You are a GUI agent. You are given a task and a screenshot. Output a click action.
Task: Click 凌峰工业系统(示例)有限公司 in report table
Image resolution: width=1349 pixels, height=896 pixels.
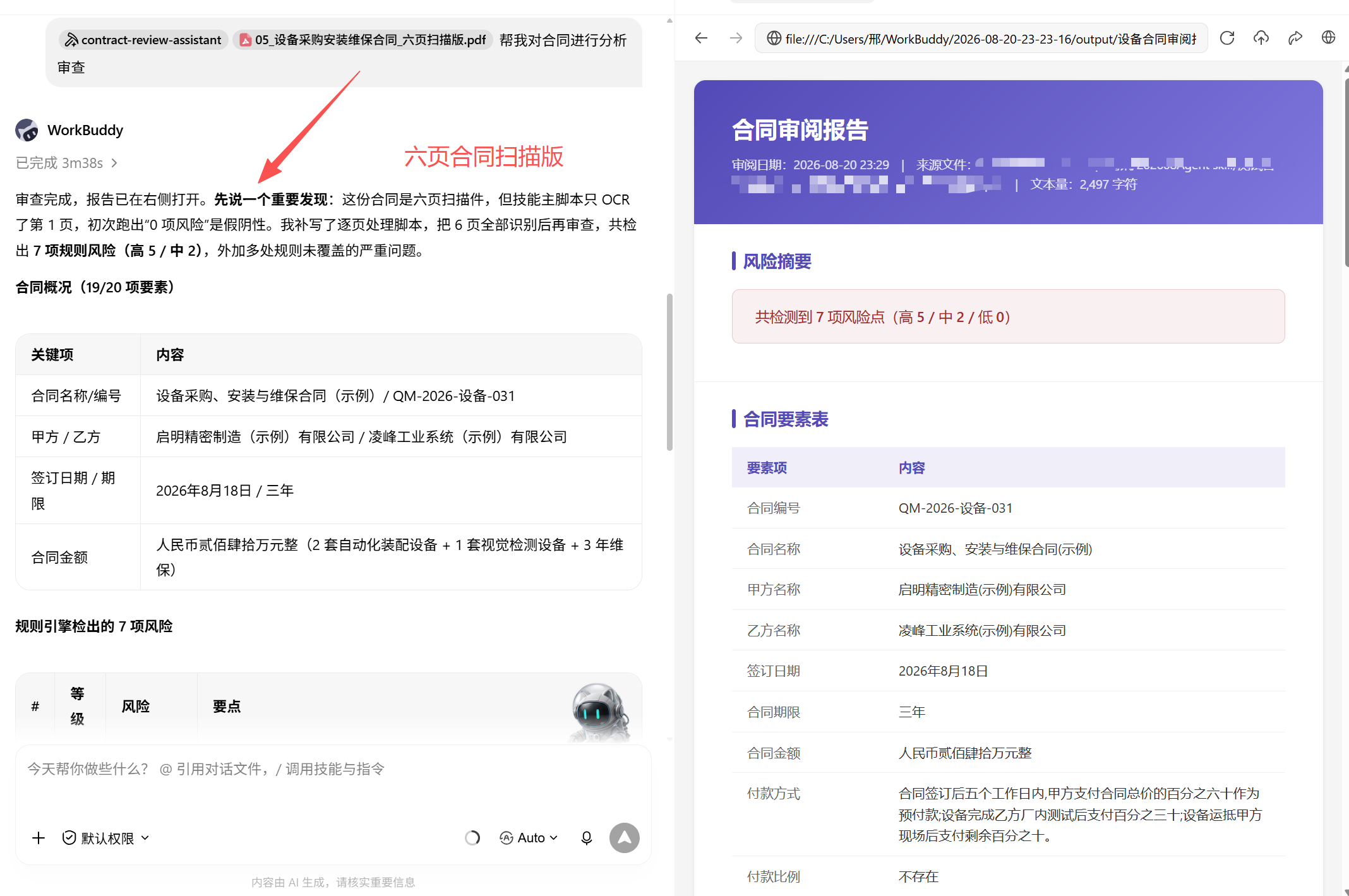(982, 630)
